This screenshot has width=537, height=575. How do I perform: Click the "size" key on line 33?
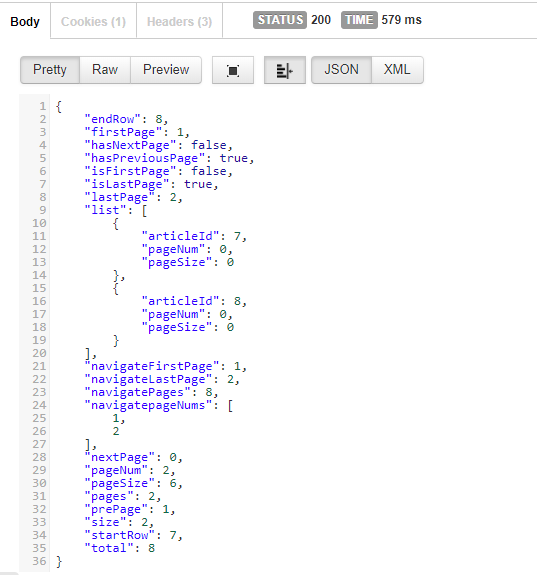[105, 522]
